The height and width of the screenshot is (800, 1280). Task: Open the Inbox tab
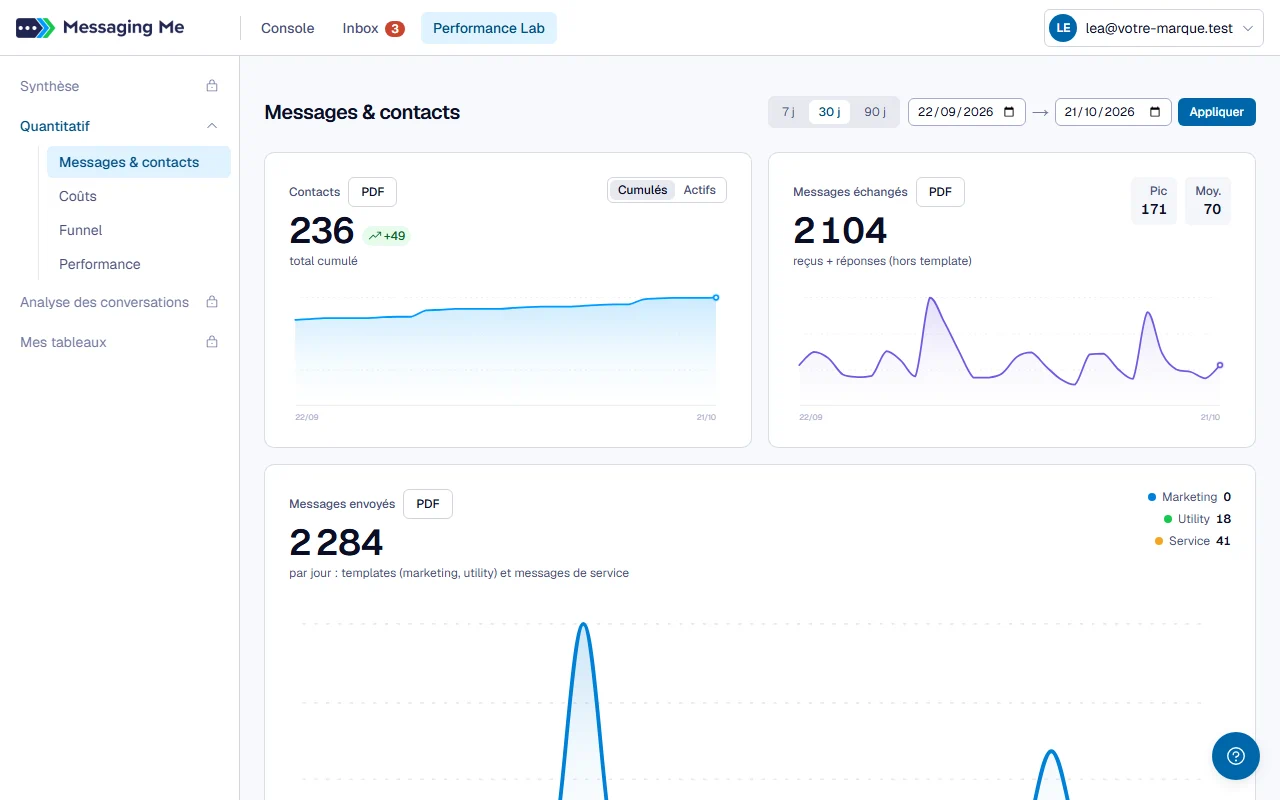point(373,28)
